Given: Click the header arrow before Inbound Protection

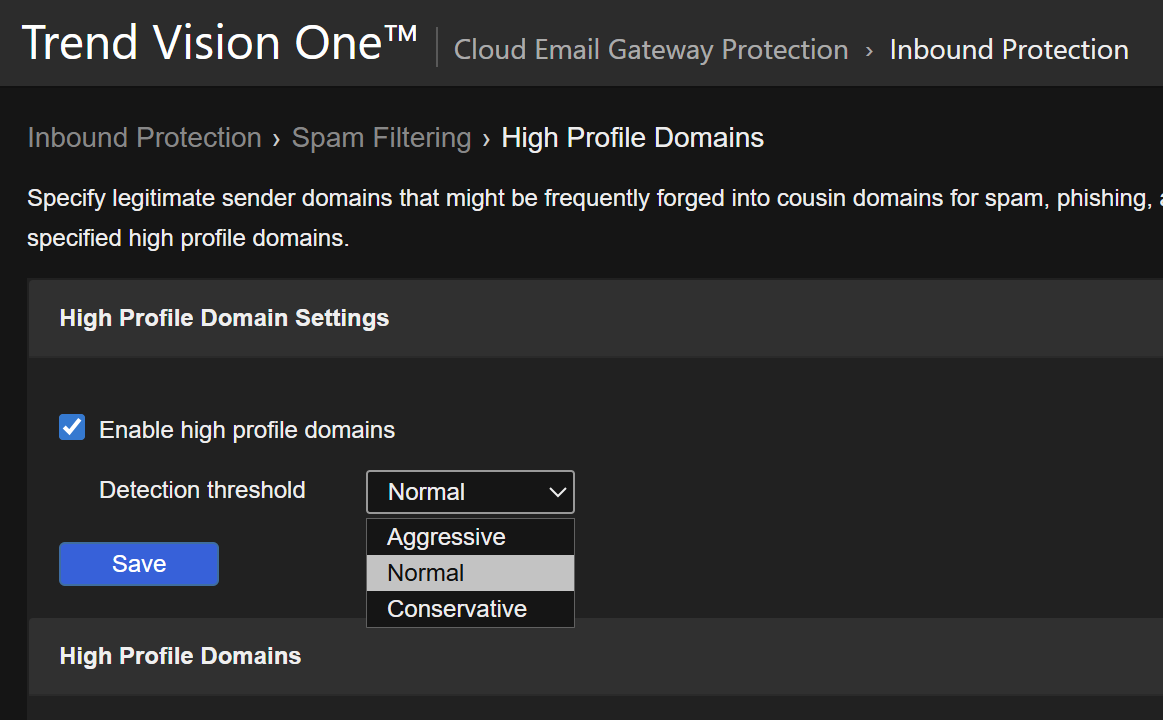Looking at the screenshot, I should [x=869, y=50].
